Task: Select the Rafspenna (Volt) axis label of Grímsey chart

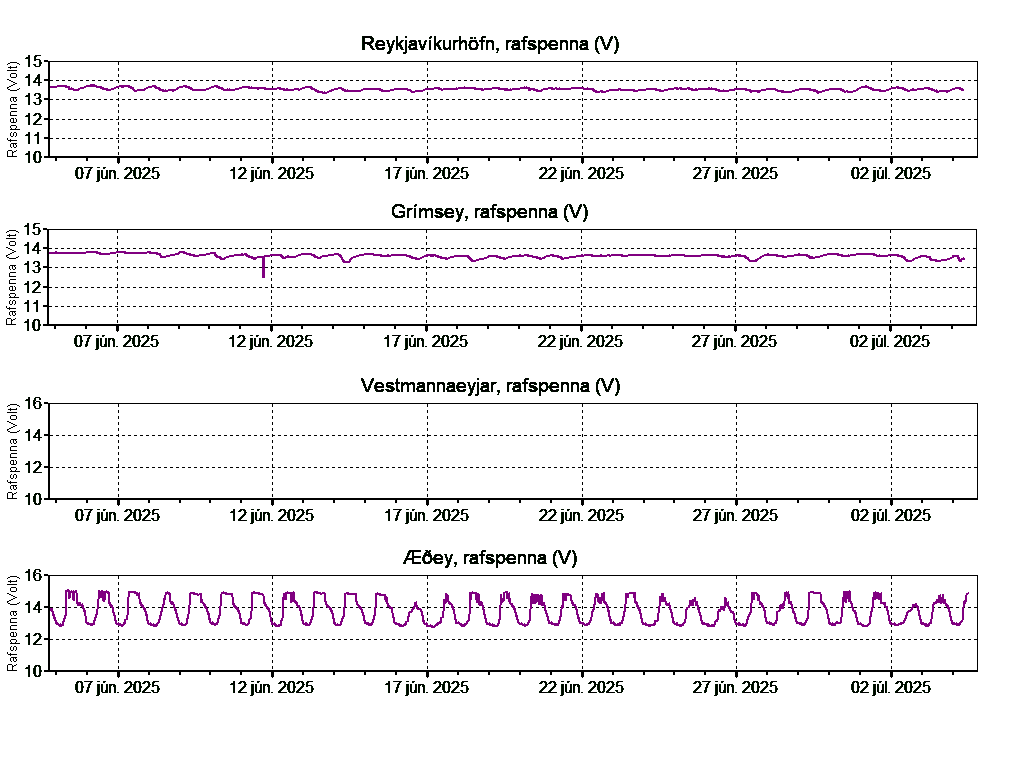Action: point(12,277)
